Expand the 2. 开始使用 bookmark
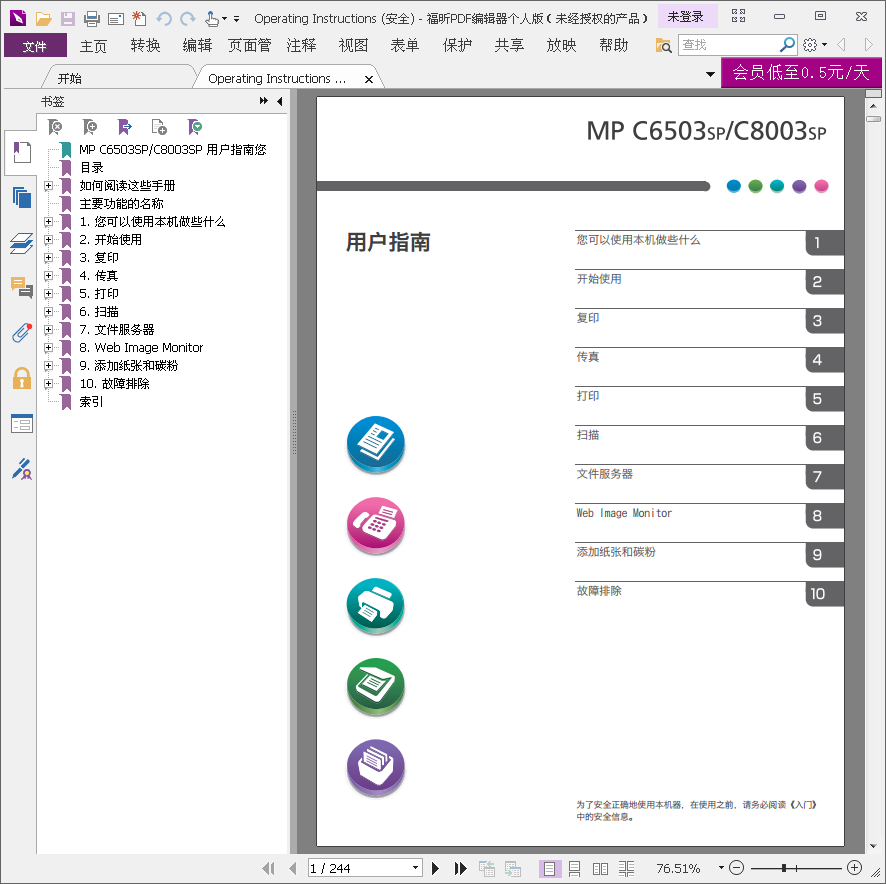The height and width of the screenshot is (884, 886). point(49,240)
